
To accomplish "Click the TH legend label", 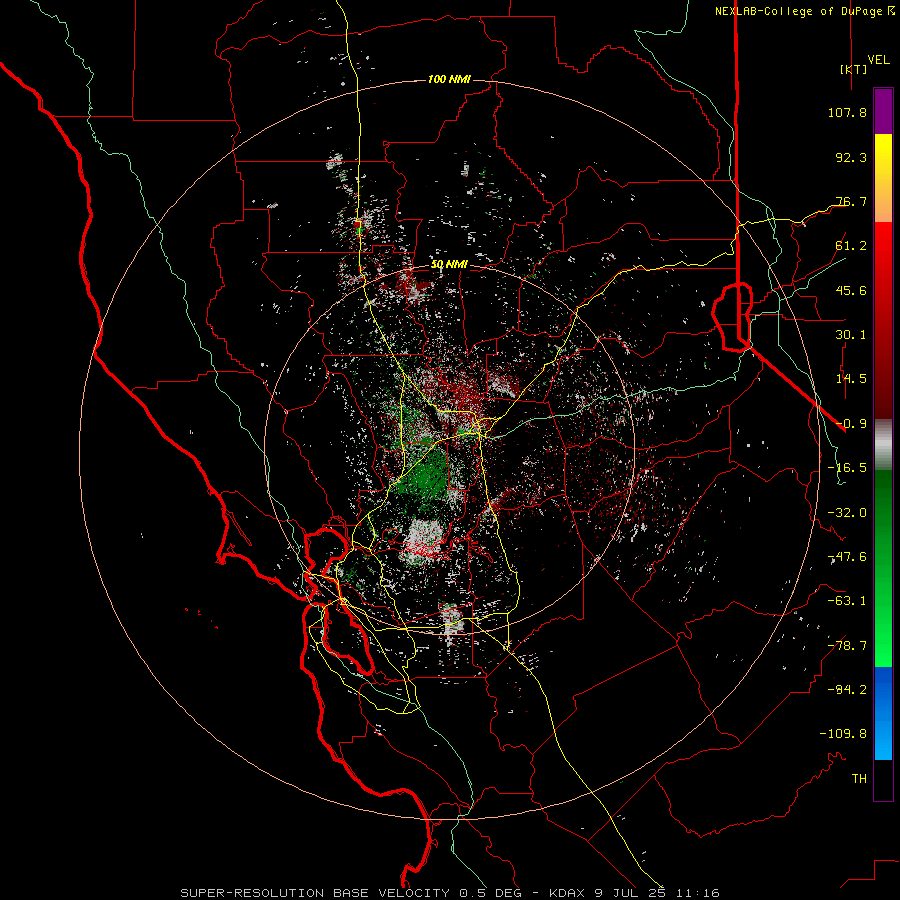I will point(859,779).
